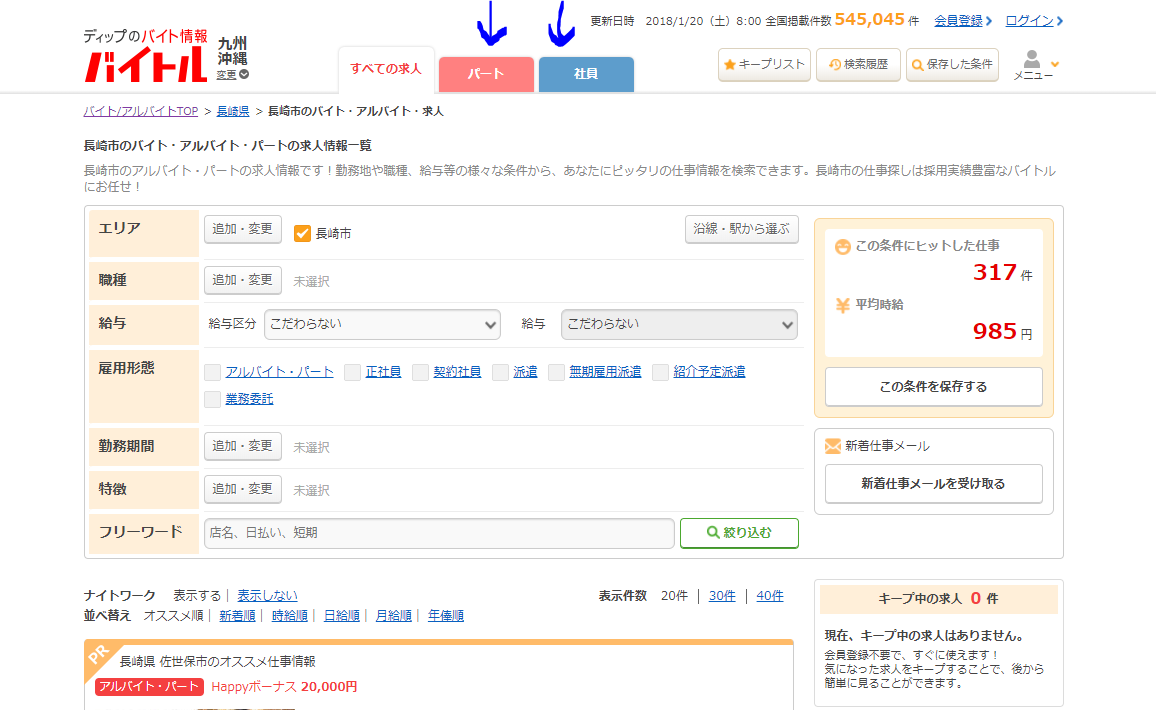Open the 長崎県 breadcrumb link
The height and width of the screenshot is (710, 1156).
coord(233,111)
